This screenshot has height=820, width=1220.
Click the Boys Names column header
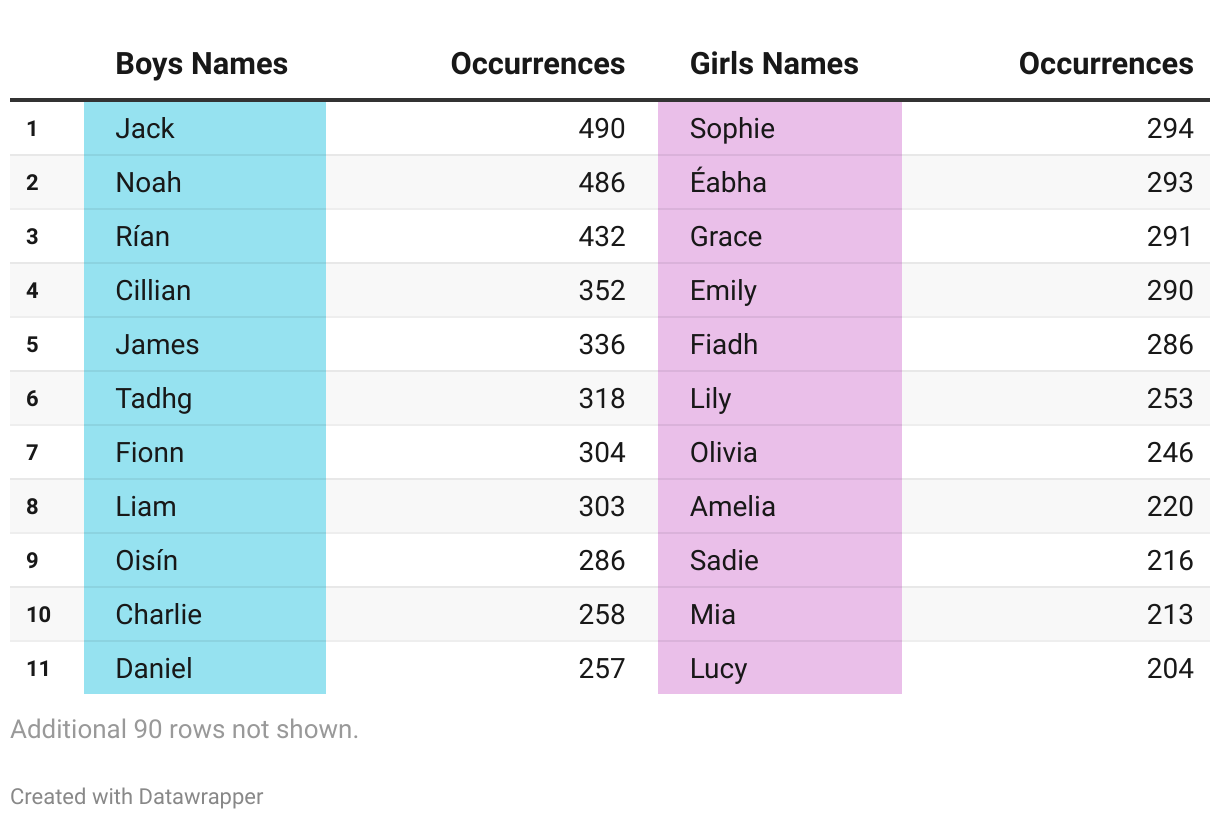coord(202,64)
